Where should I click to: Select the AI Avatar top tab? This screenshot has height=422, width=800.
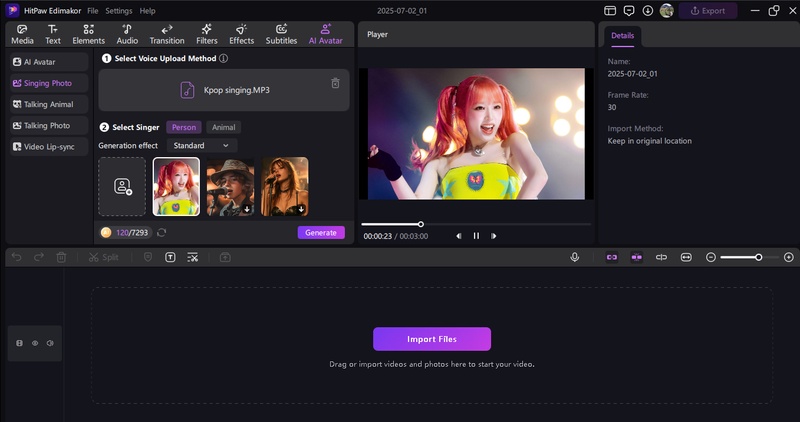326,34
